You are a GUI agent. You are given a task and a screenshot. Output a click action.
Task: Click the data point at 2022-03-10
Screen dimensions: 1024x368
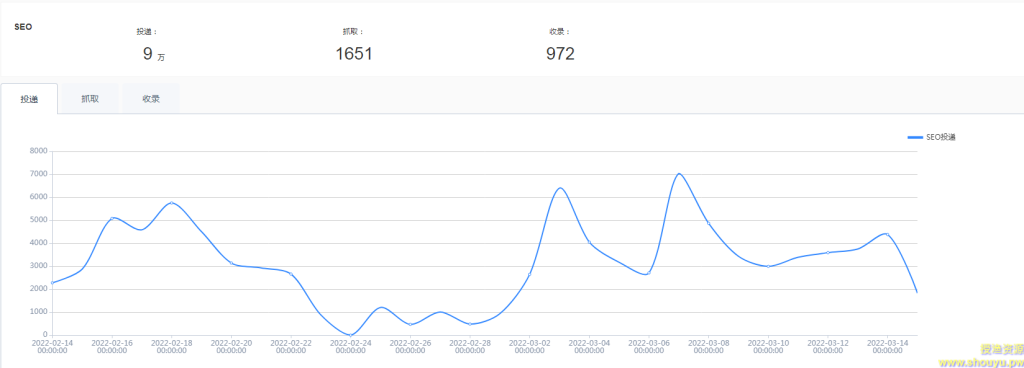tap(768, 266)
